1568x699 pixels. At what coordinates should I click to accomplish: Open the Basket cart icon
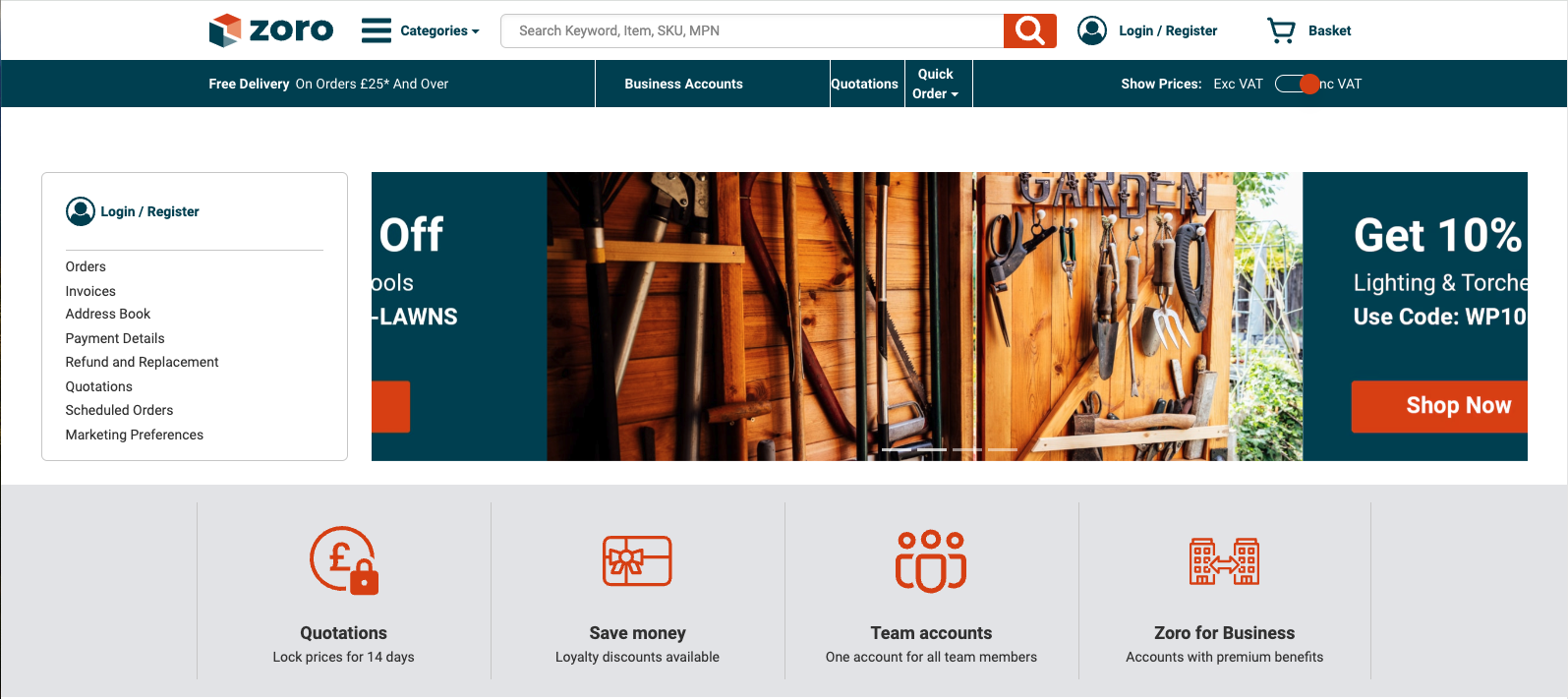coord(1281,30)
